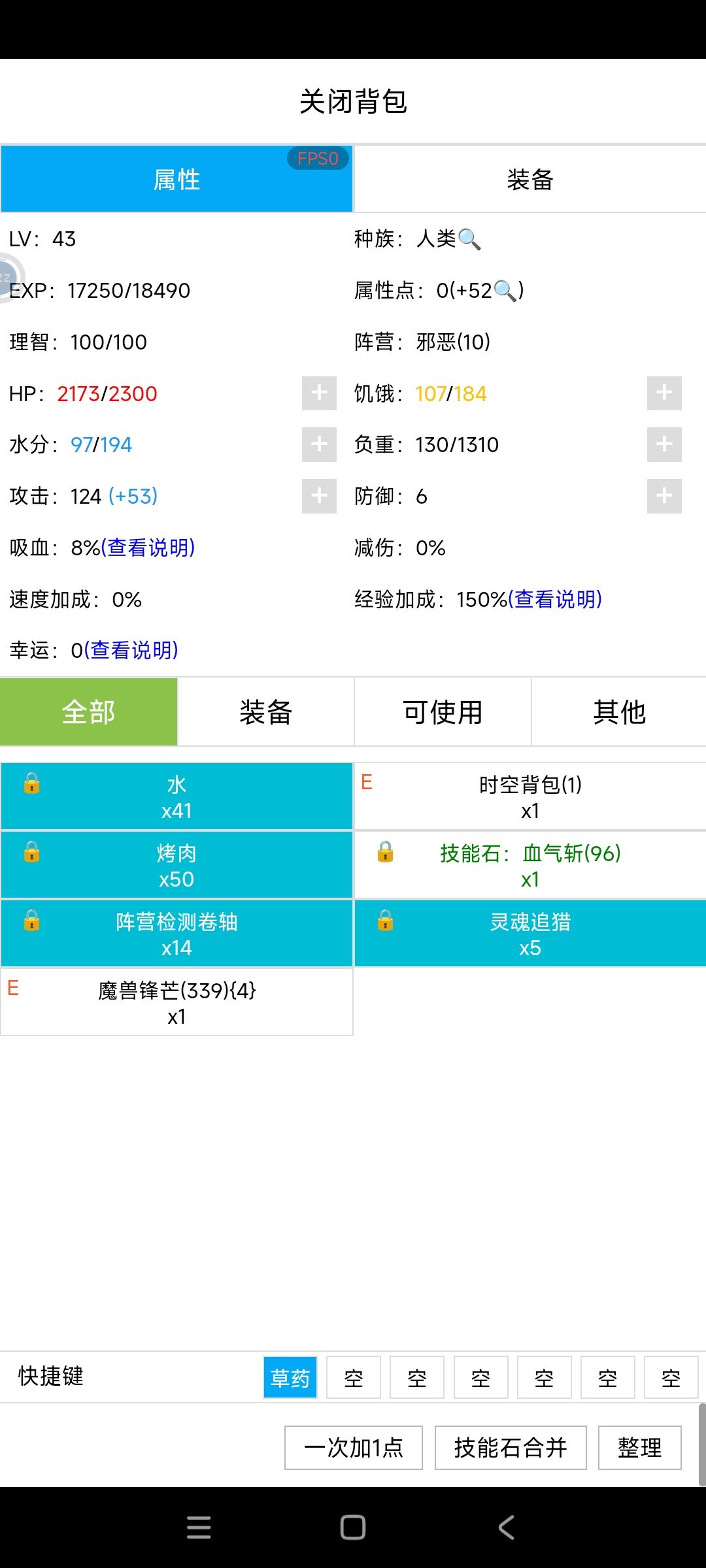Select the 其他 filter tab
Viewport: 706px width, 1568px height.
pyautogui.click(x=619, y=712)
